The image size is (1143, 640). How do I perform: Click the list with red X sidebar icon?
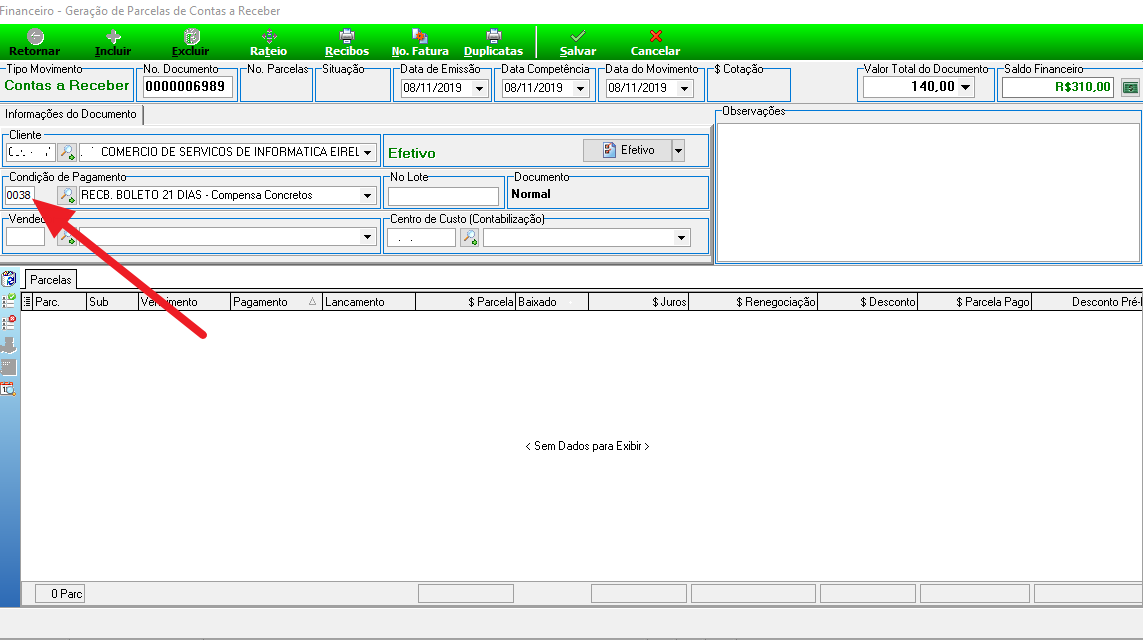tap(9, 322)
